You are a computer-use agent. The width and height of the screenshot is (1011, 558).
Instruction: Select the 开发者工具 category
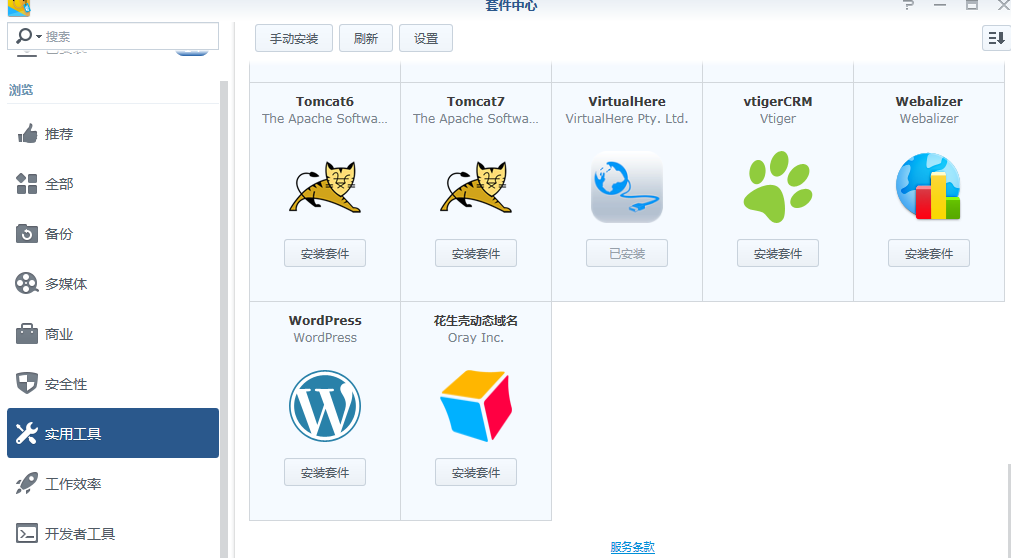click(113, 533)
